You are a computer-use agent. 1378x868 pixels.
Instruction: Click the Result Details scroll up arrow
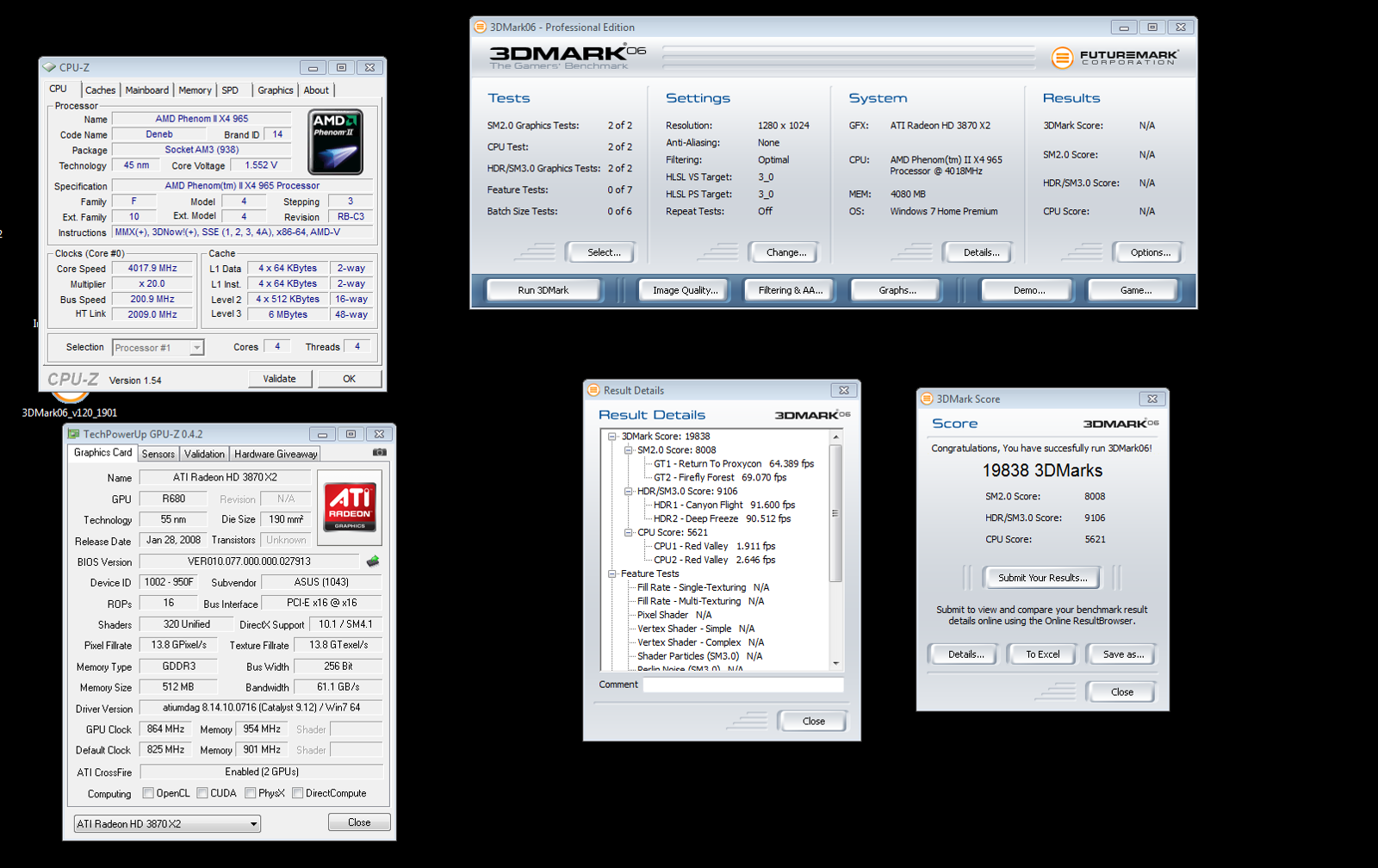coord(835,437)
